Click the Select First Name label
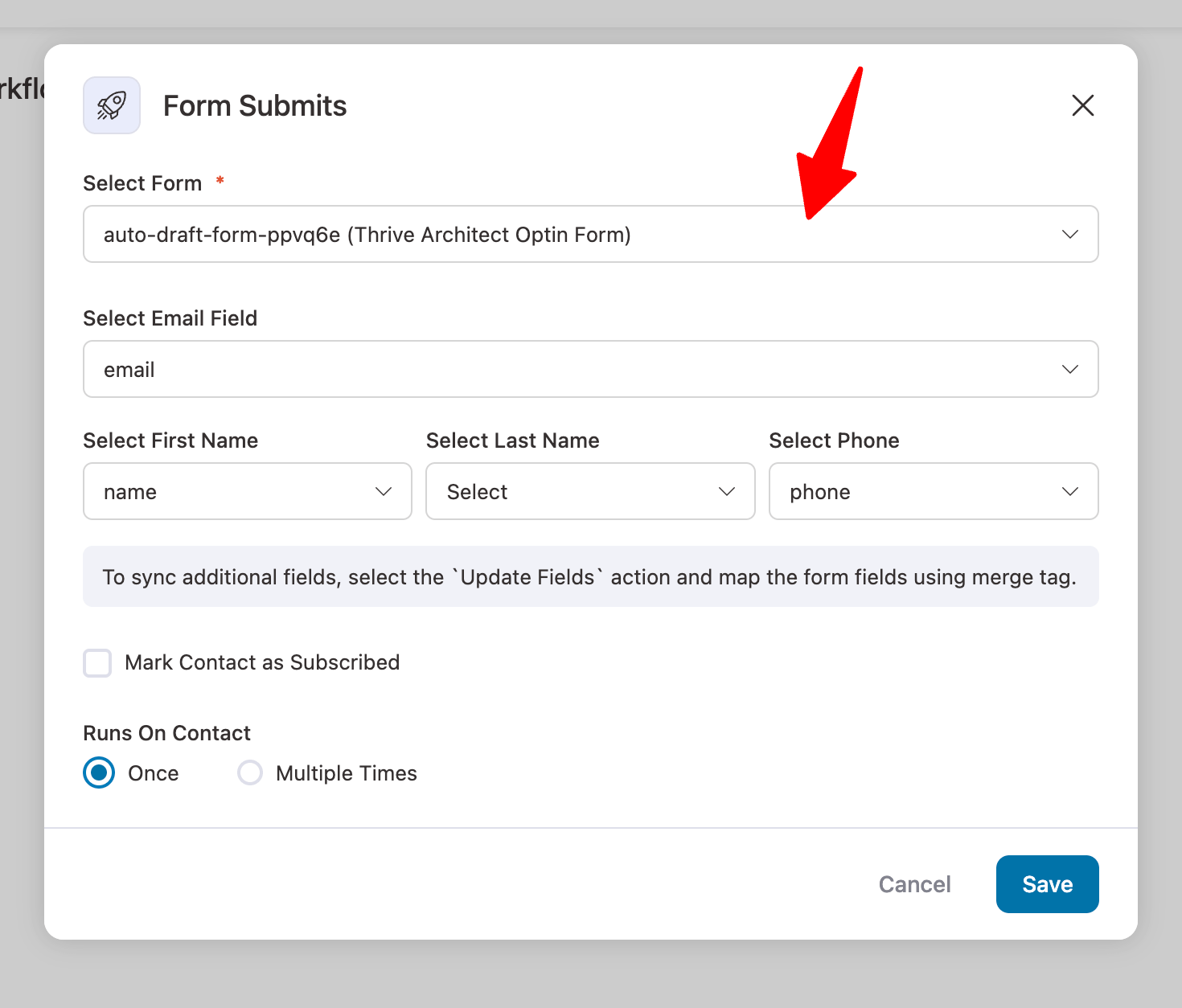 click(170, 440)
